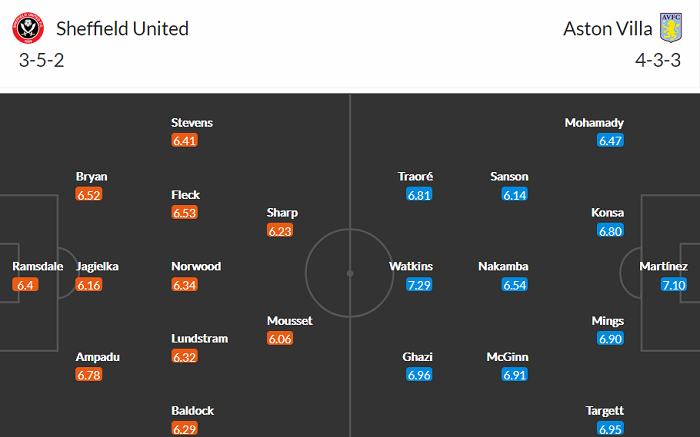700x437 pixels.
Task: Click the Sheffield United club crest
Action: [27, 29]
